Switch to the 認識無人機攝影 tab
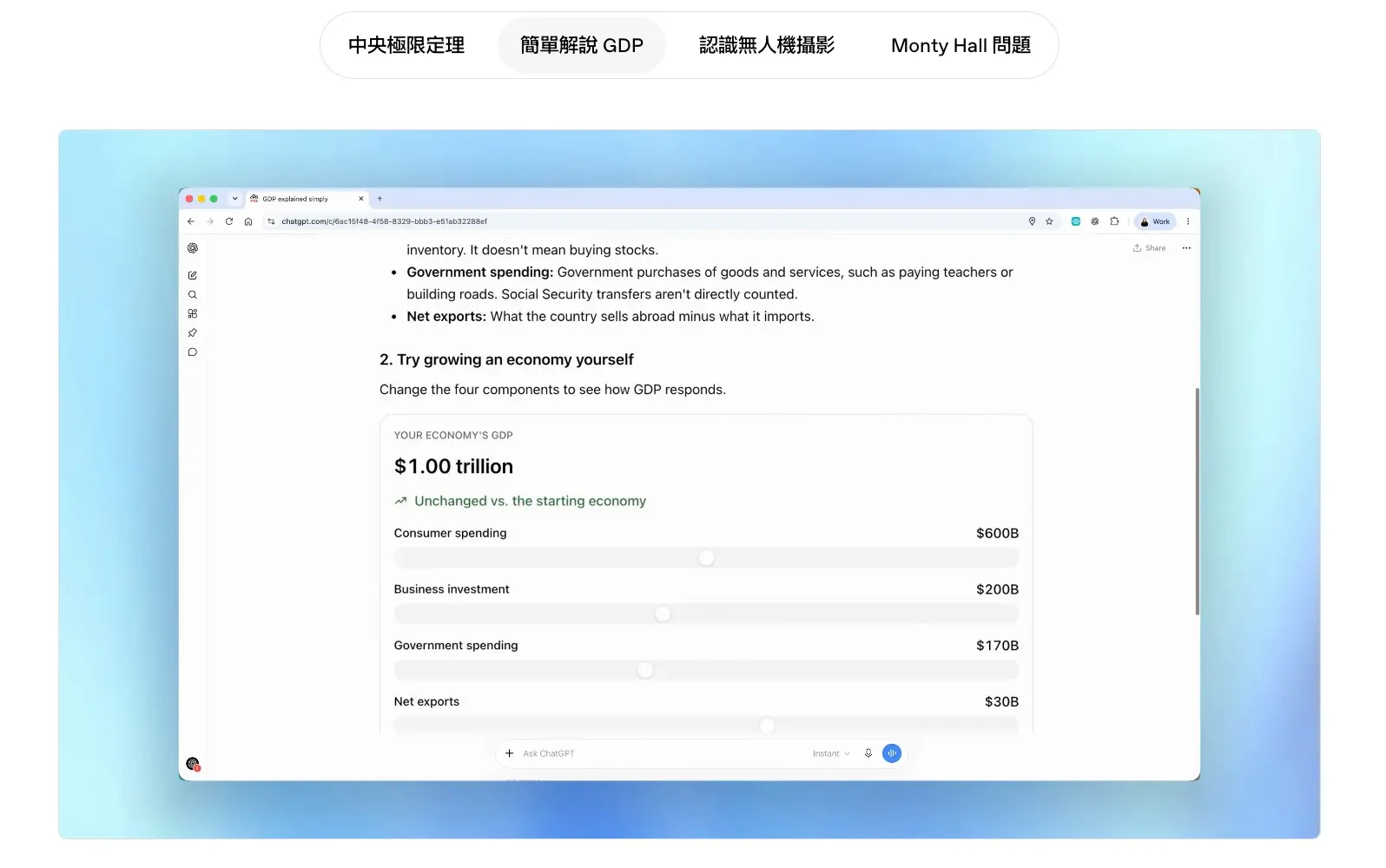The width and height of the screenshot is (1386, 868). (x=767, y=45)
